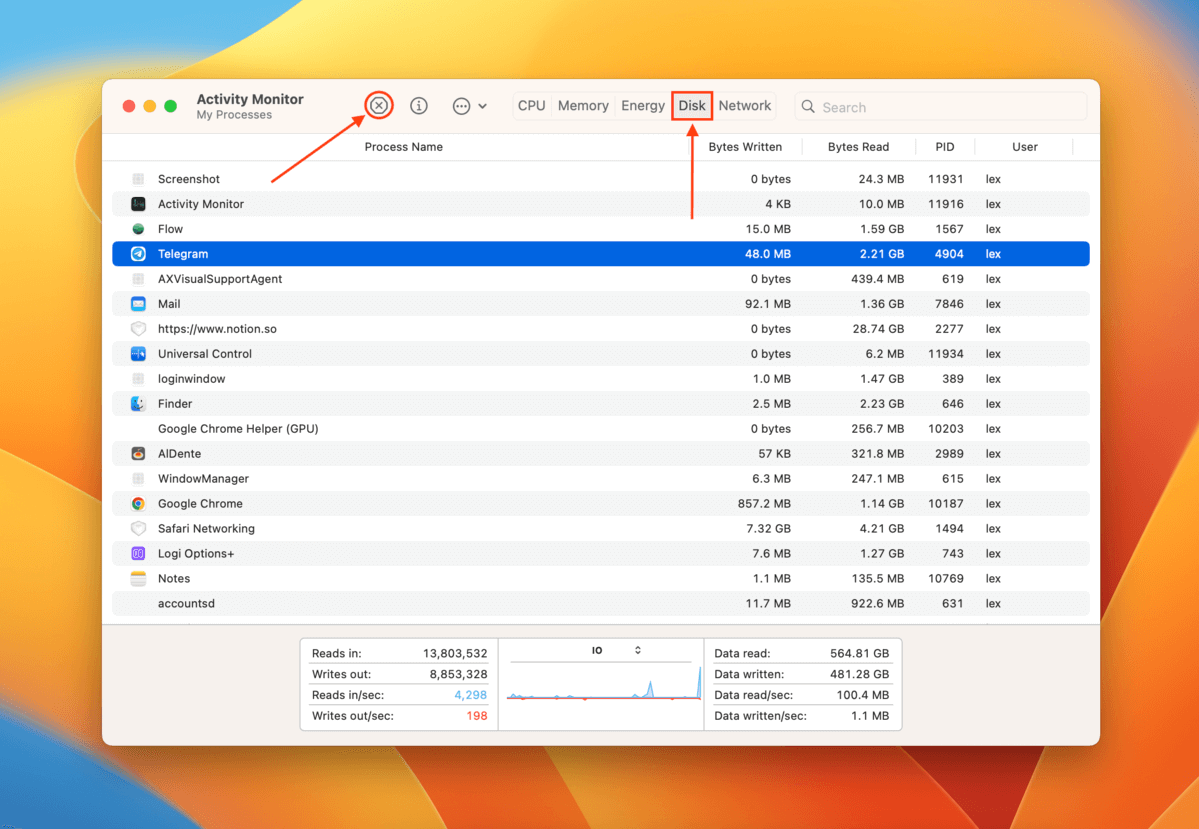Viewport: 1199px width, 829px height.
Task: Click Data read/sec value 100.4 MB
Action: [x=863, y=695]
